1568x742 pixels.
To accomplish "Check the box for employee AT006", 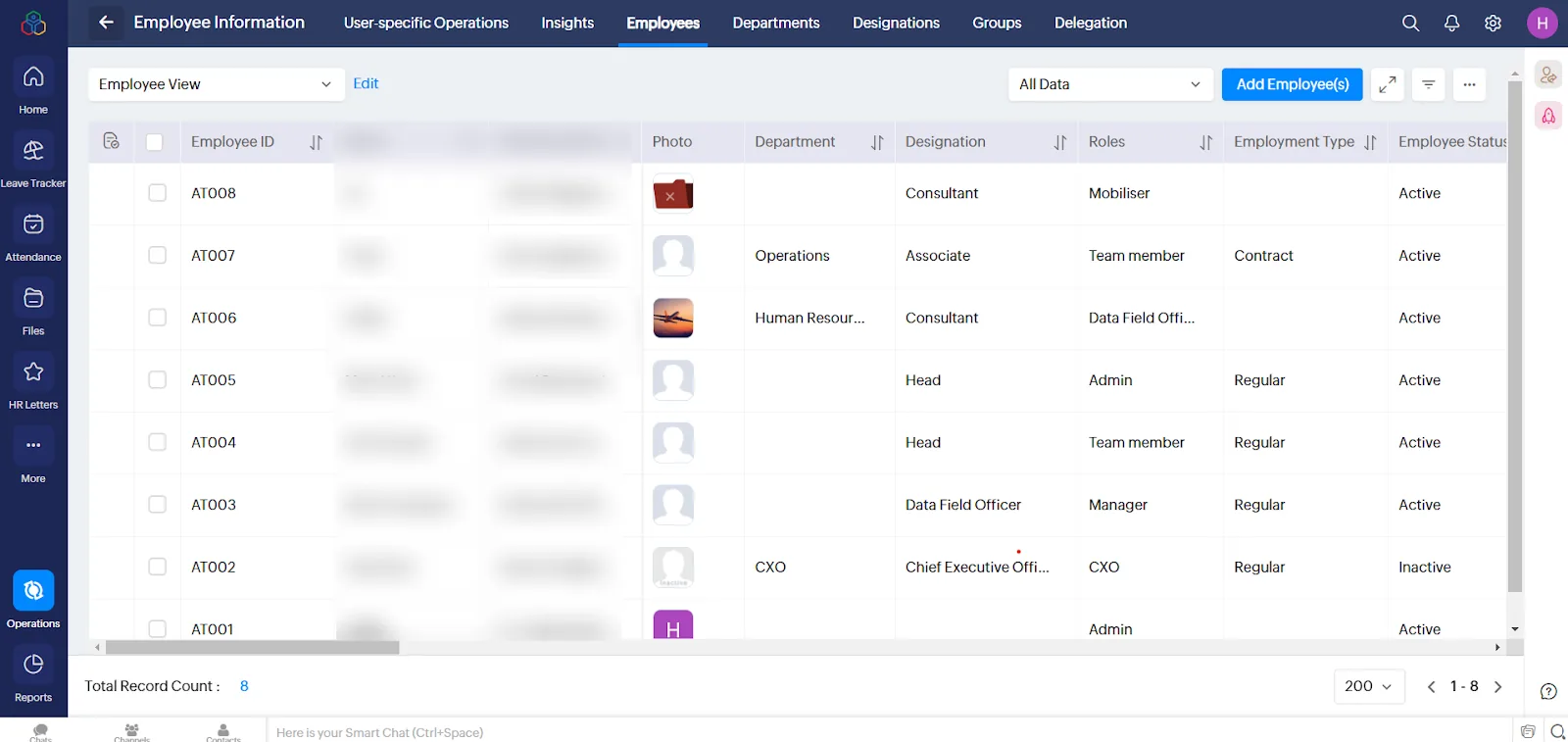I will click(157, 318).
